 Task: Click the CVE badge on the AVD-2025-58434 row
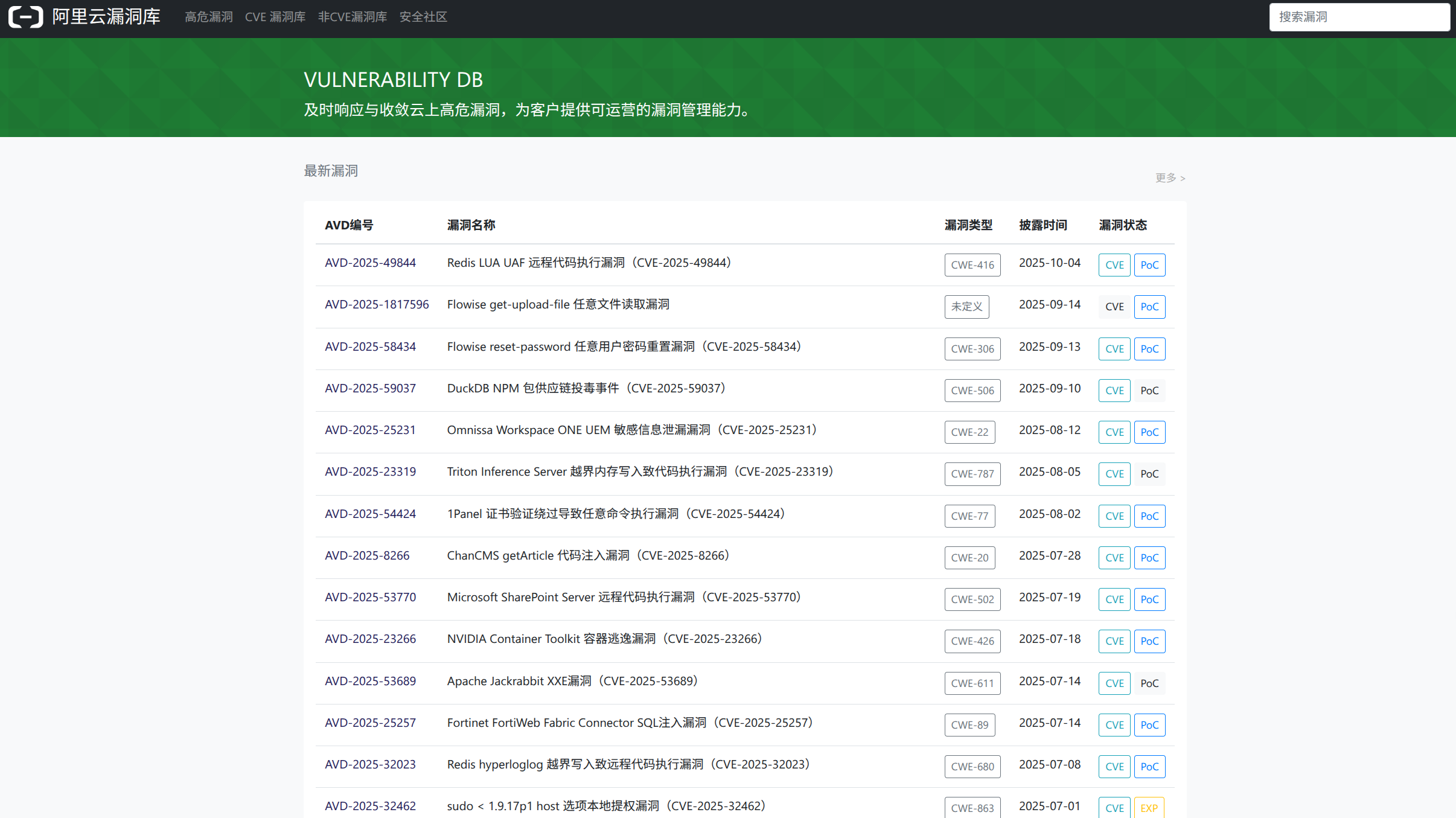tap(1114, 349)
